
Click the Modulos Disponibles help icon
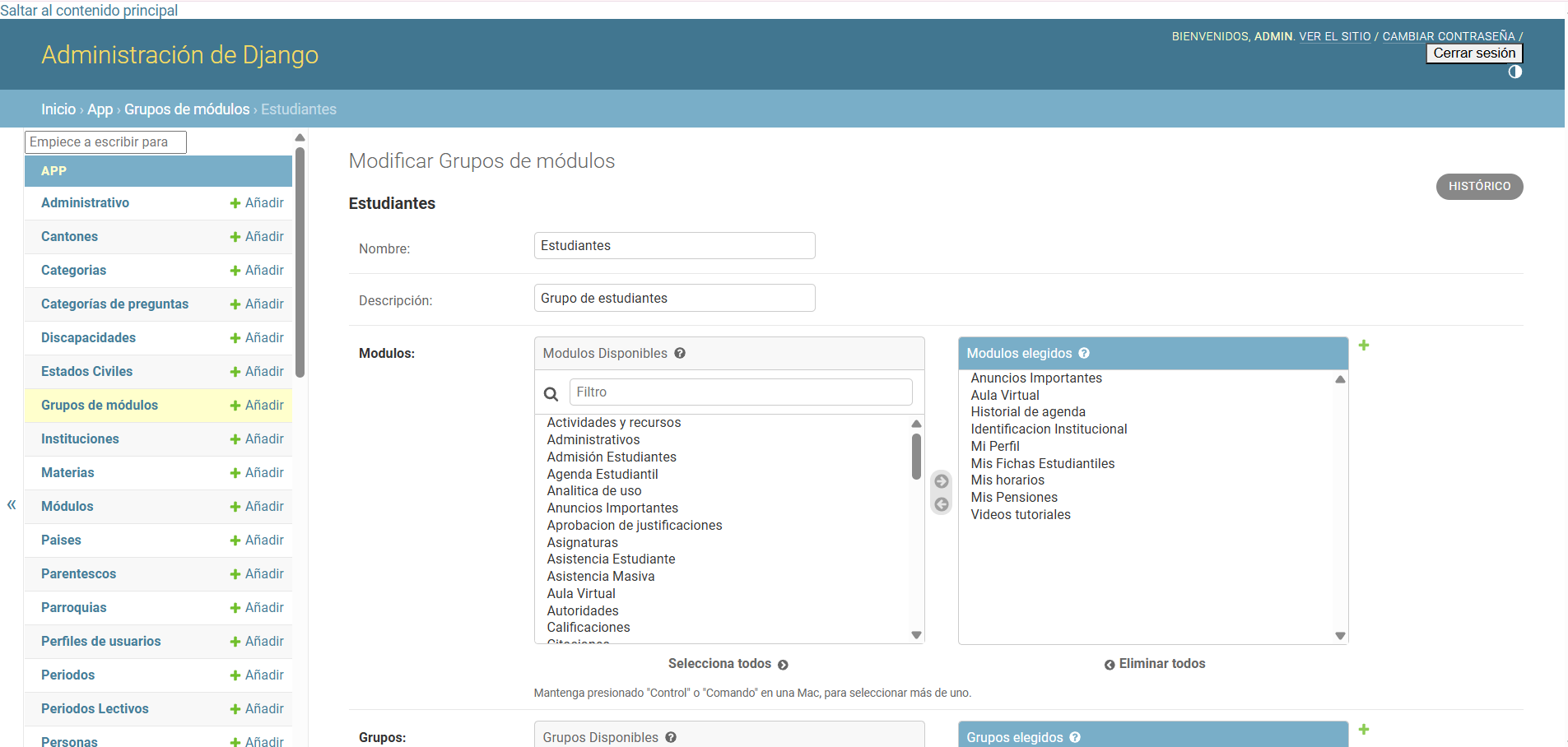[680, 353]
